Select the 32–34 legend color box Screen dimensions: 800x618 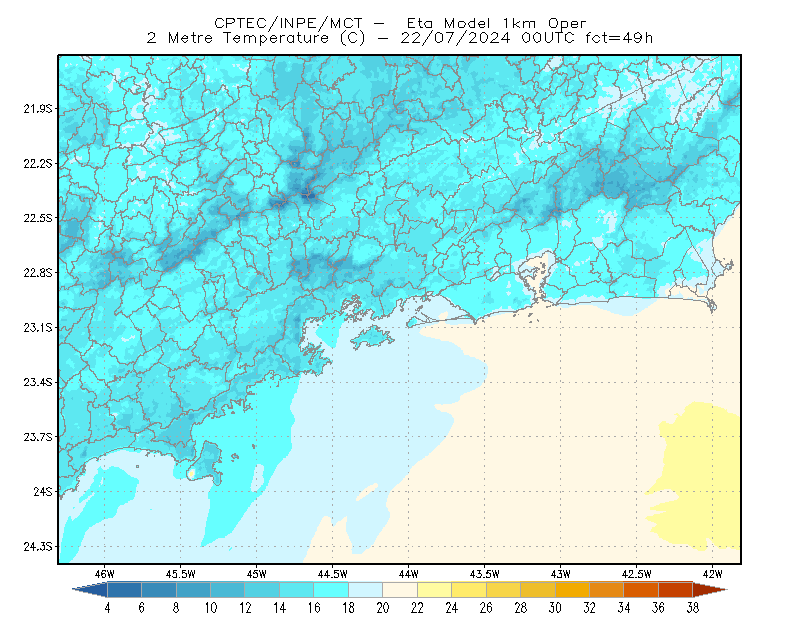[607, 590]
